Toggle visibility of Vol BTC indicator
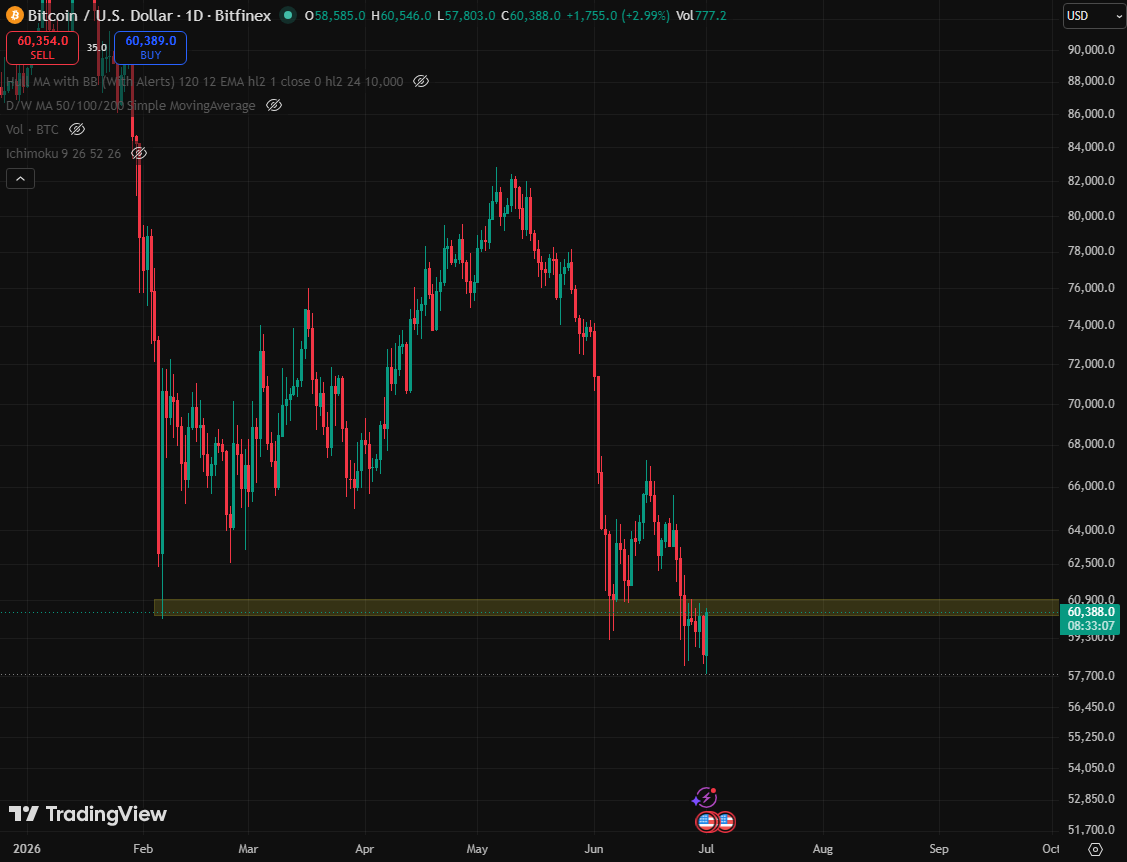 [77, 129]
